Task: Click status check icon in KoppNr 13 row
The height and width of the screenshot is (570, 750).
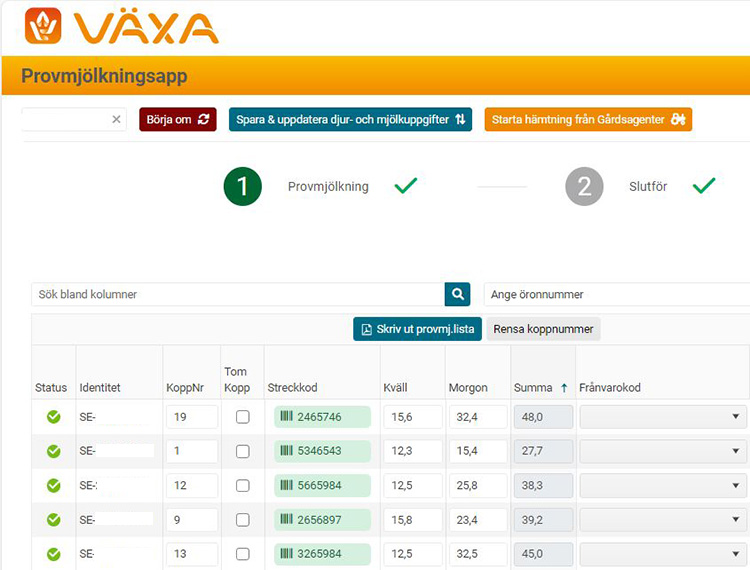Action: 54,554
